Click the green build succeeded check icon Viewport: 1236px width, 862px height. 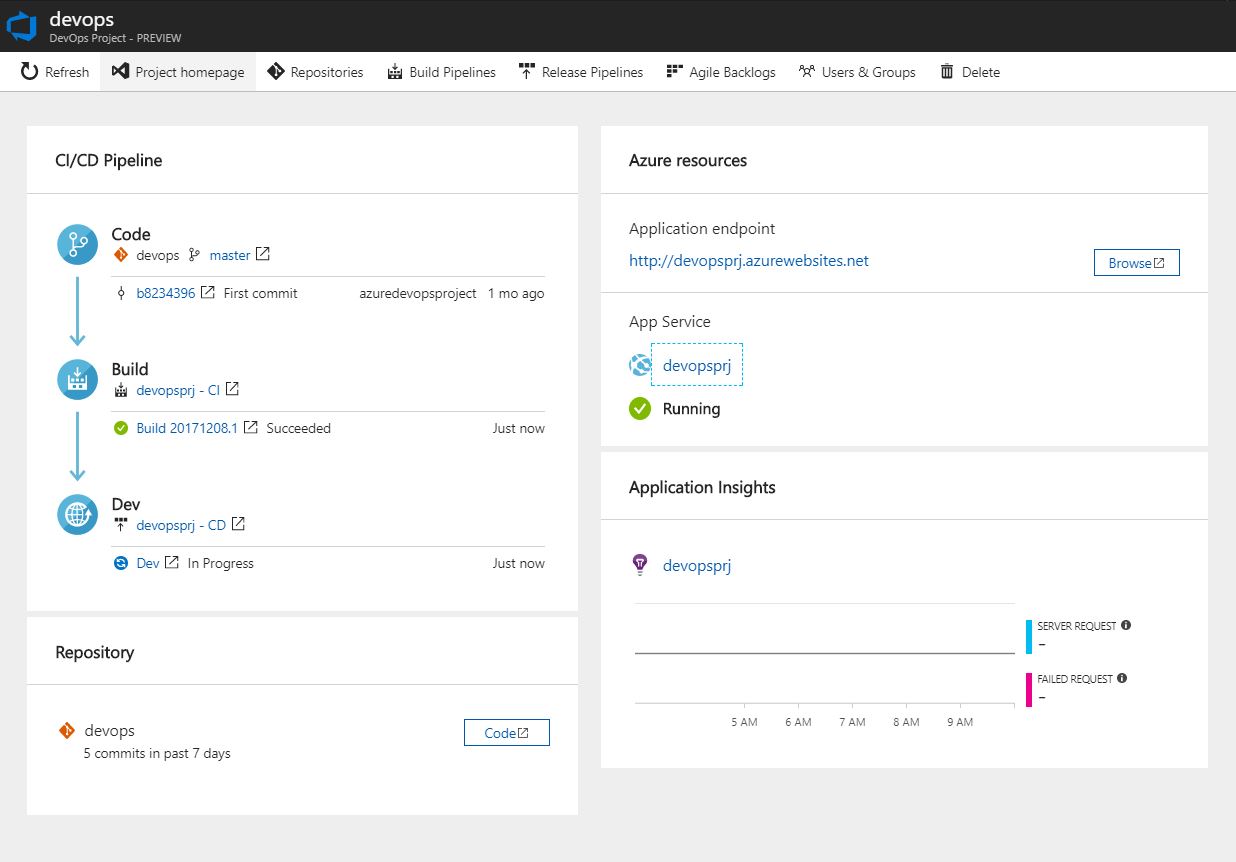click(x=121, y=428)
